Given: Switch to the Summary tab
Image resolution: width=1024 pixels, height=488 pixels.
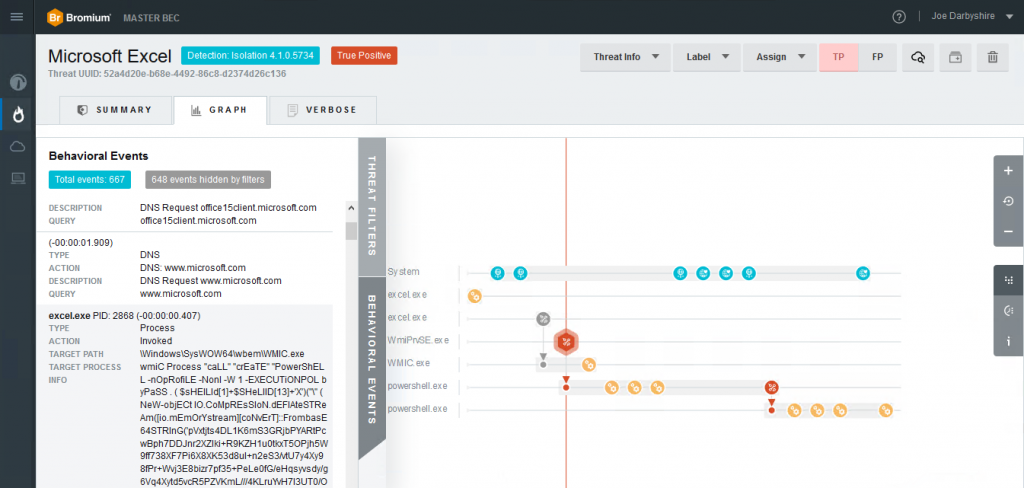Looking at the screenshot, I should coord(115,110).
